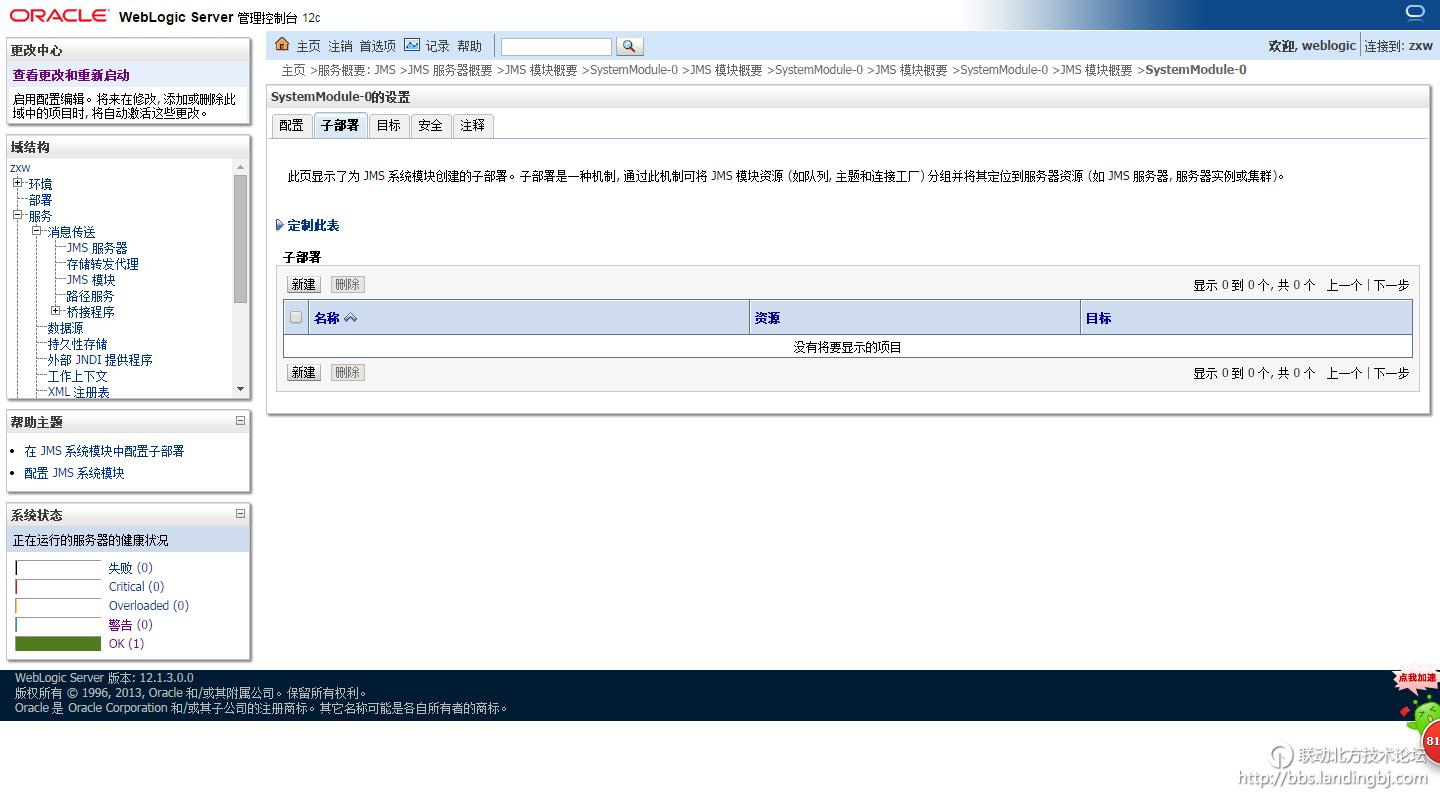Open the 配置 JMS 系统模块 help link
This screenshot has width=1440, height=799.
(75, 472)
